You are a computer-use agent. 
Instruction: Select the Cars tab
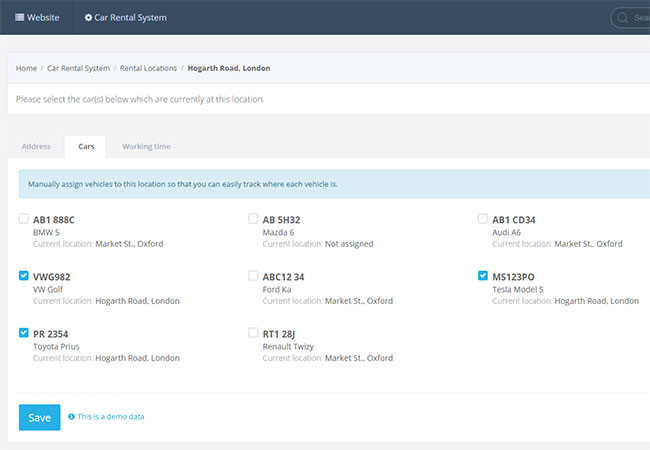pyautogui.click(x=86, y=146)
